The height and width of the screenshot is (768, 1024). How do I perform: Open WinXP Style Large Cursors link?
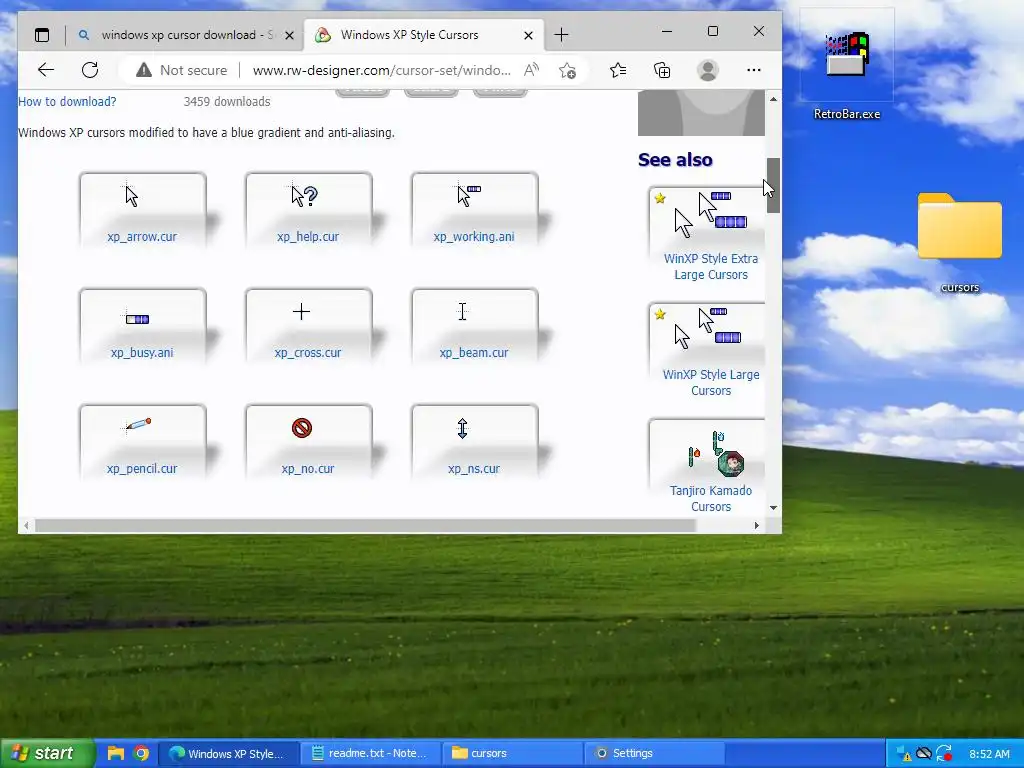point(711,383)
